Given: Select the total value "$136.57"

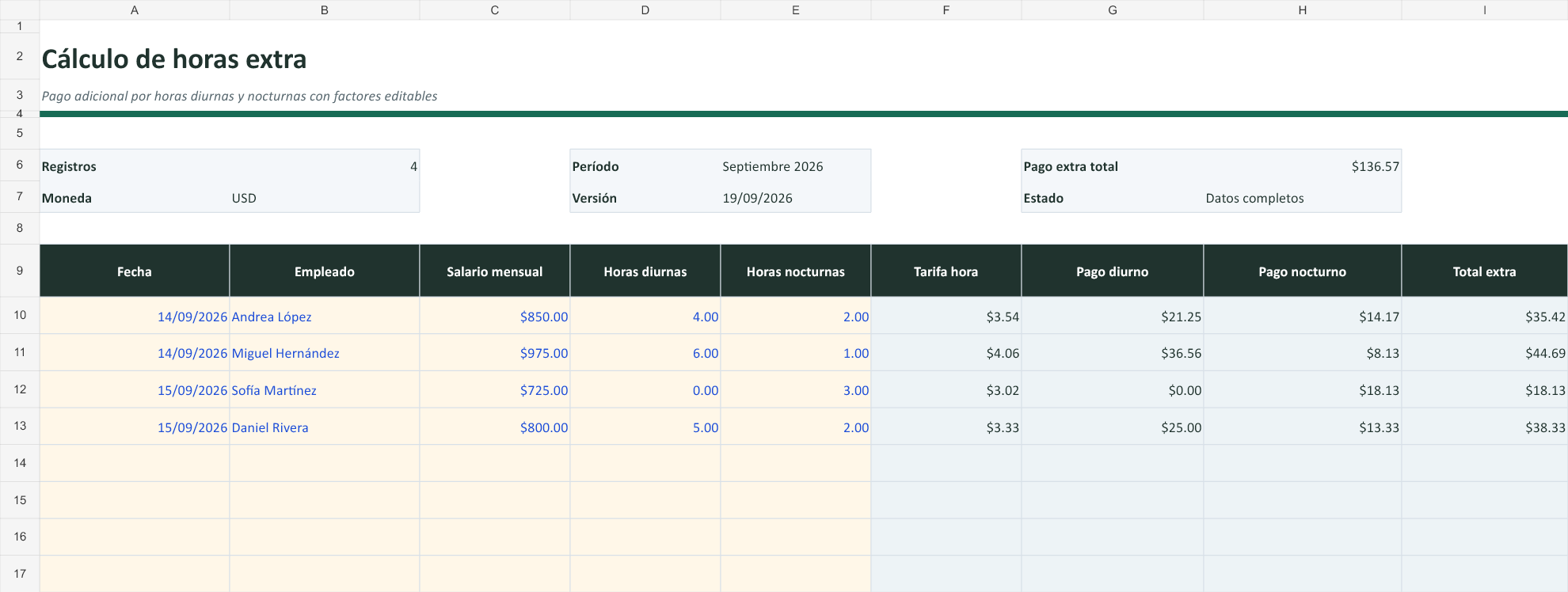Looking at the screenshot, I should pos(1303,166).
